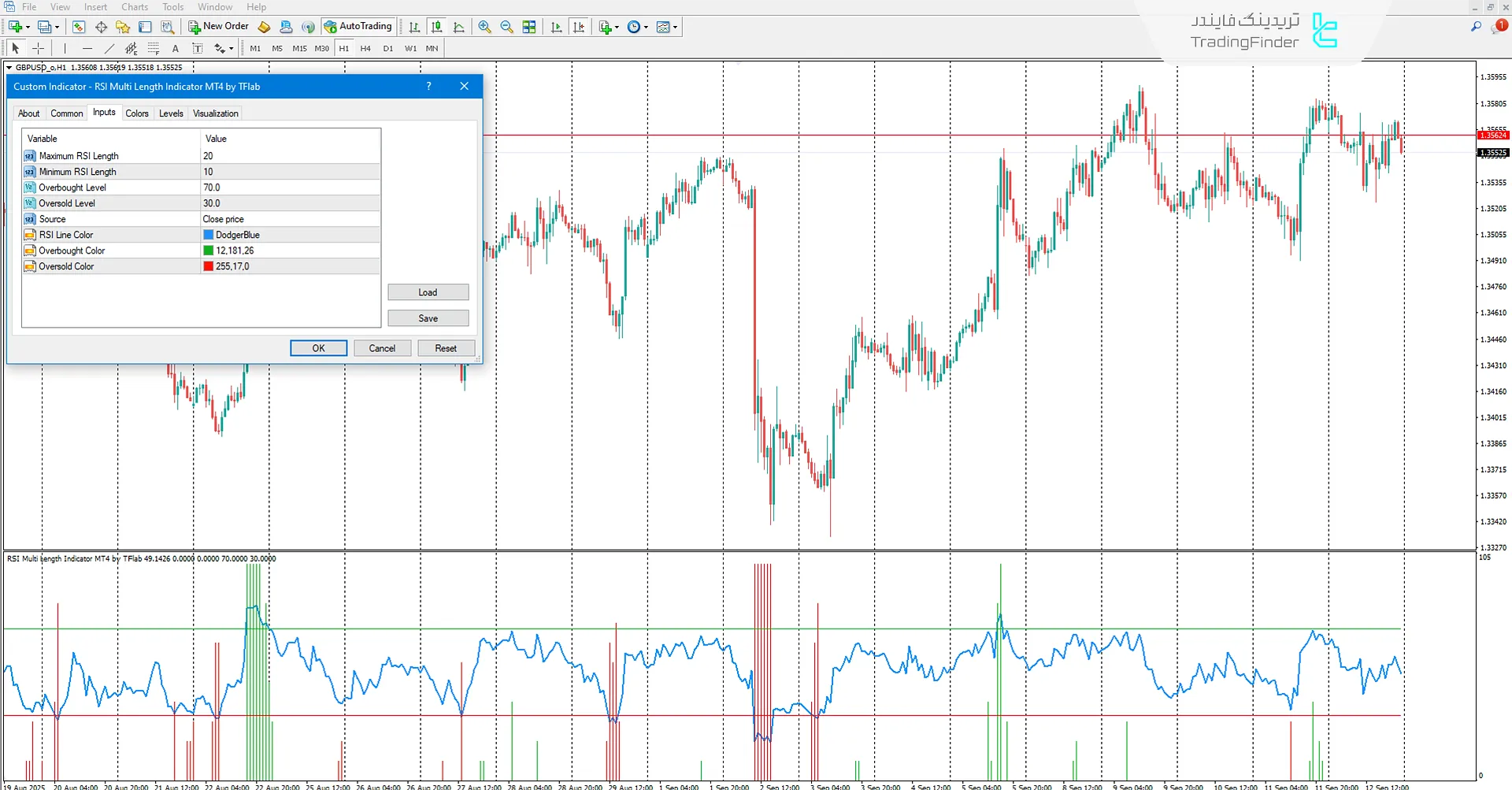
Task: Switch to the Colors tab
Action: coord(137,113)
